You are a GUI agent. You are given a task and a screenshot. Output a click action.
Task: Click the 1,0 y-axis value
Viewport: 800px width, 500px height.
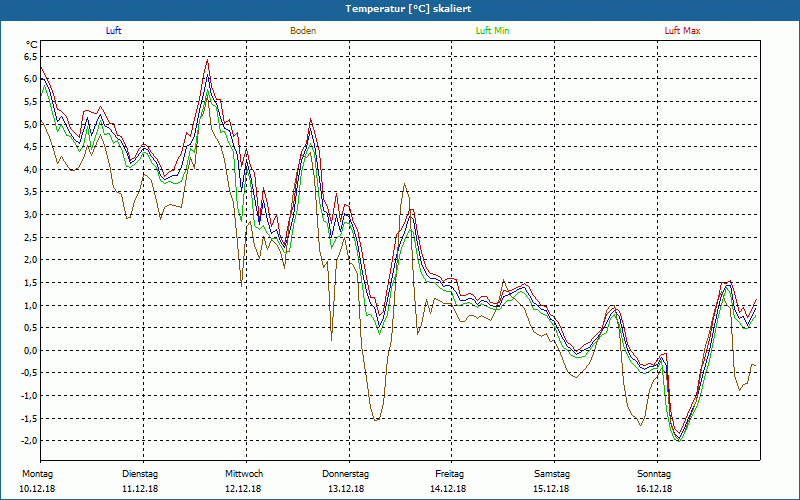[x=31, y=305]
